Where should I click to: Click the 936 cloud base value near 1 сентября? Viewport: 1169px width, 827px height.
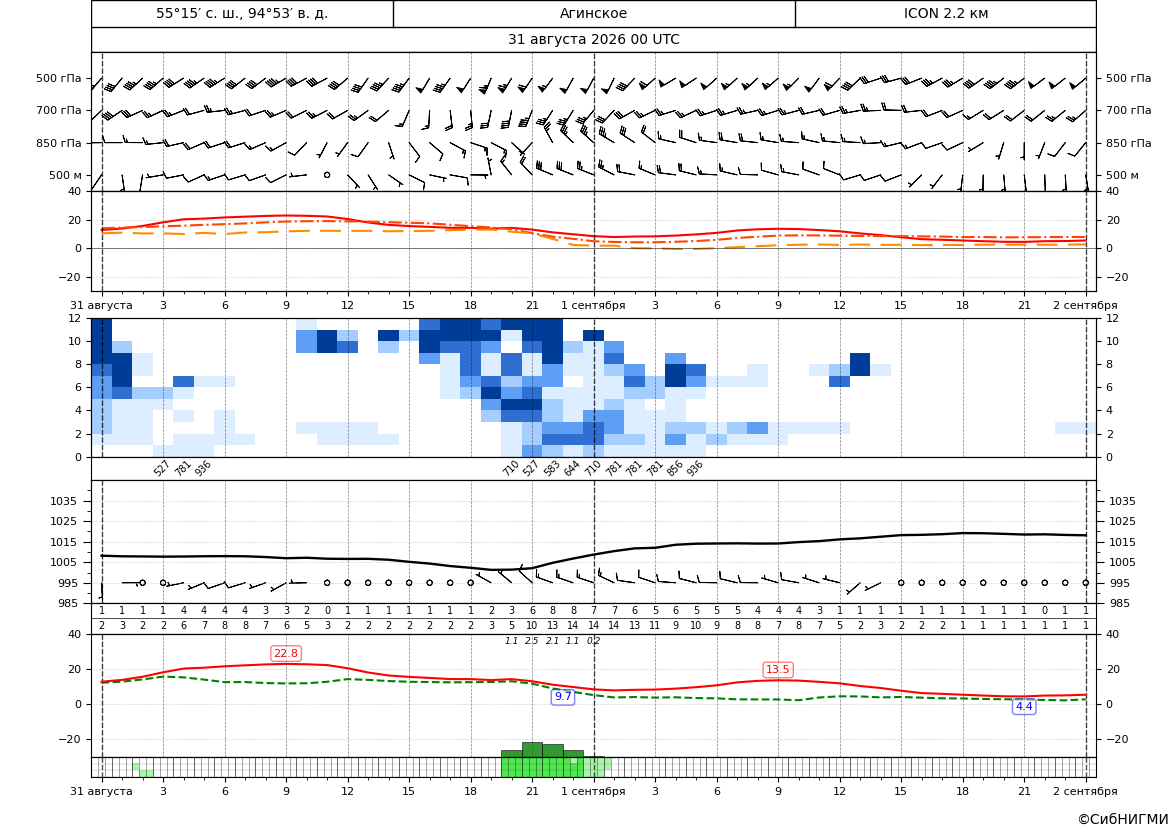(x=694, y=468)
